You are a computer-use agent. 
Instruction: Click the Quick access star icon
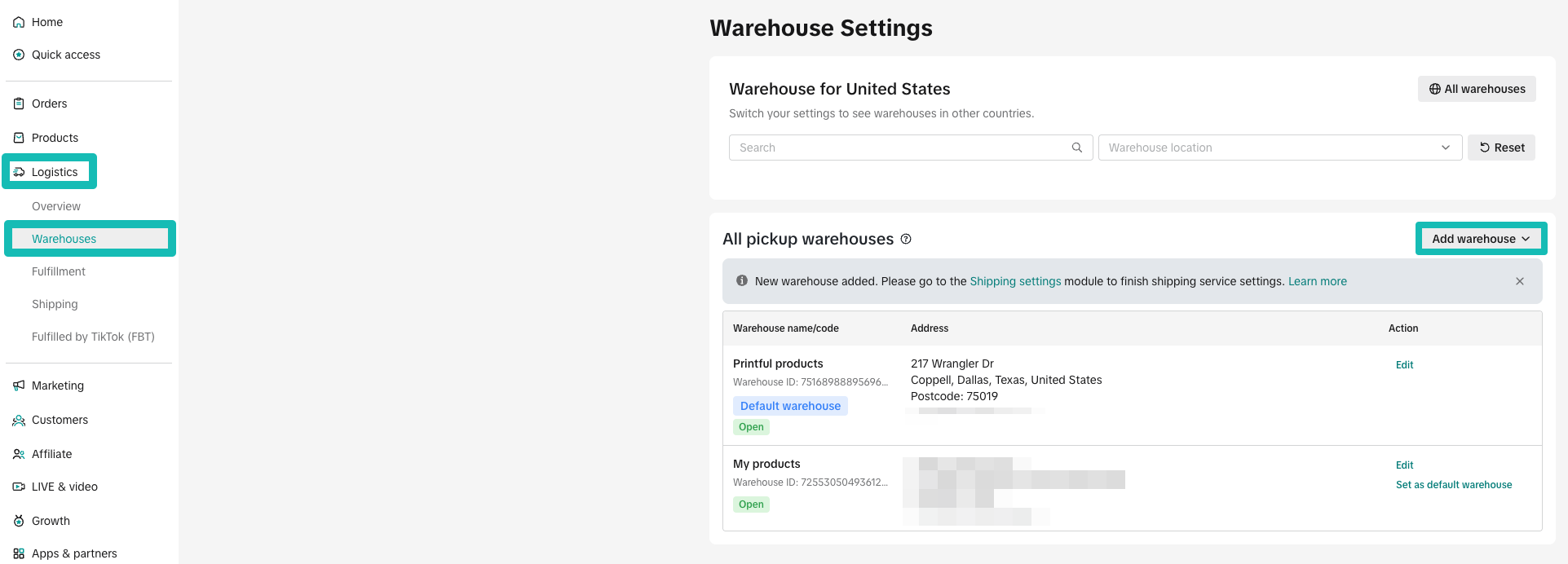(19, 55)
